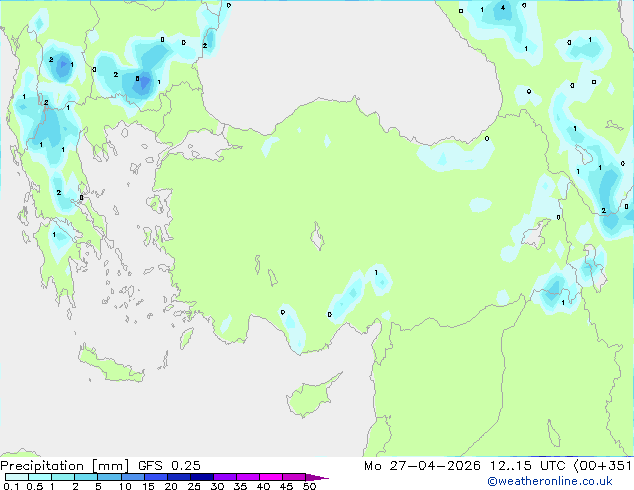Click the "15" legend scale label

(x=148, y=486)
